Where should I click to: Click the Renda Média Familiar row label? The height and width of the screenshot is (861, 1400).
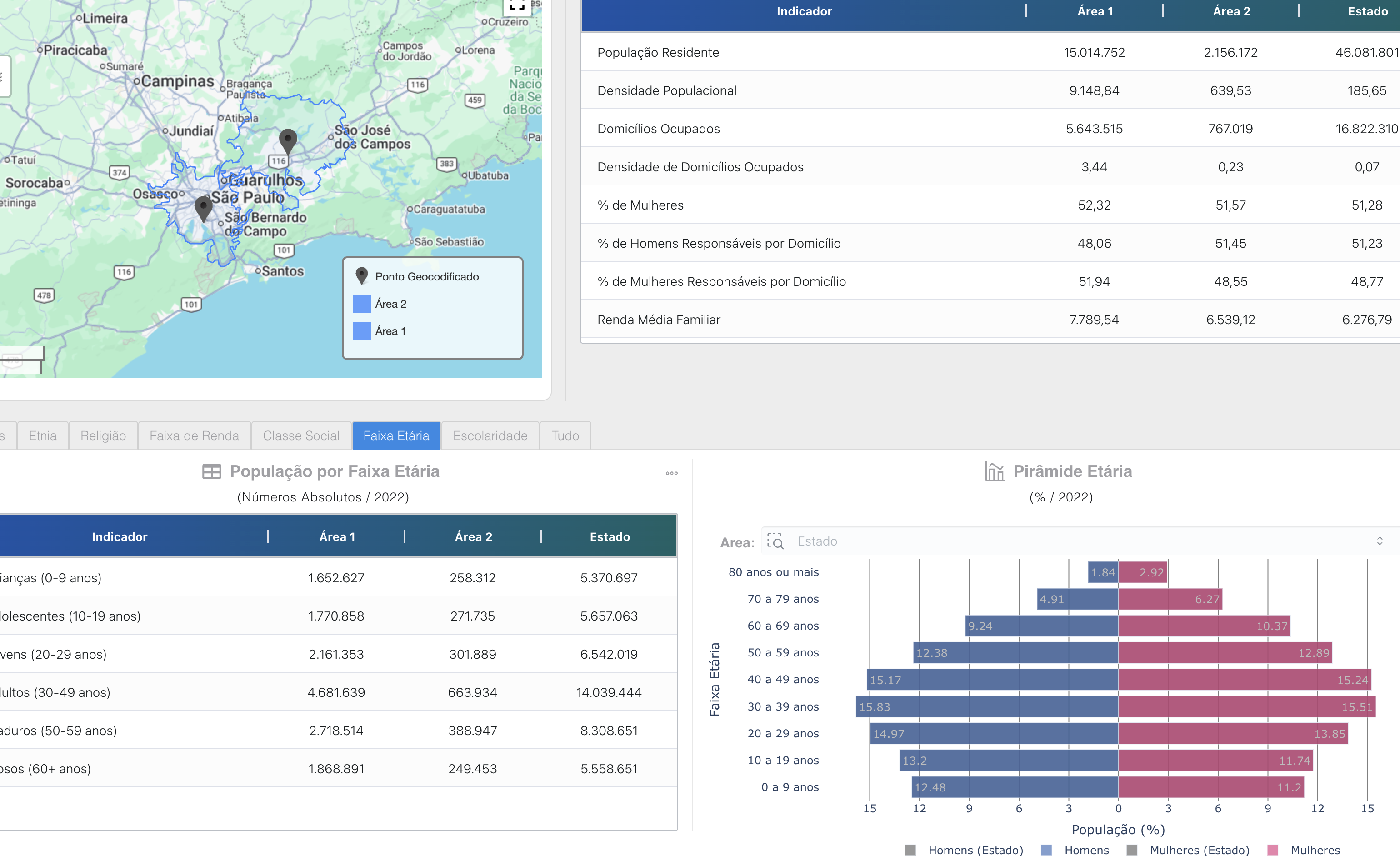click(x=659, y=320)
